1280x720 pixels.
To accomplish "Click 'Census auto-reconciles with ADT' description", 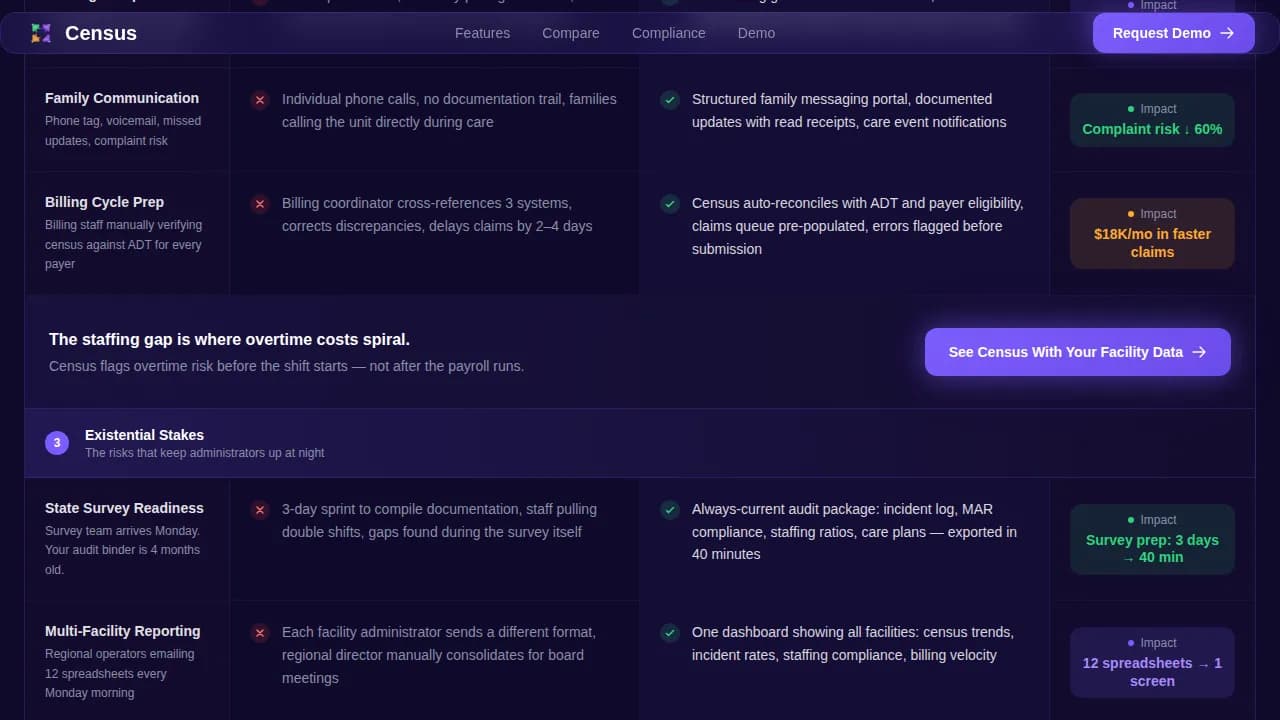I will click(858, 226).
